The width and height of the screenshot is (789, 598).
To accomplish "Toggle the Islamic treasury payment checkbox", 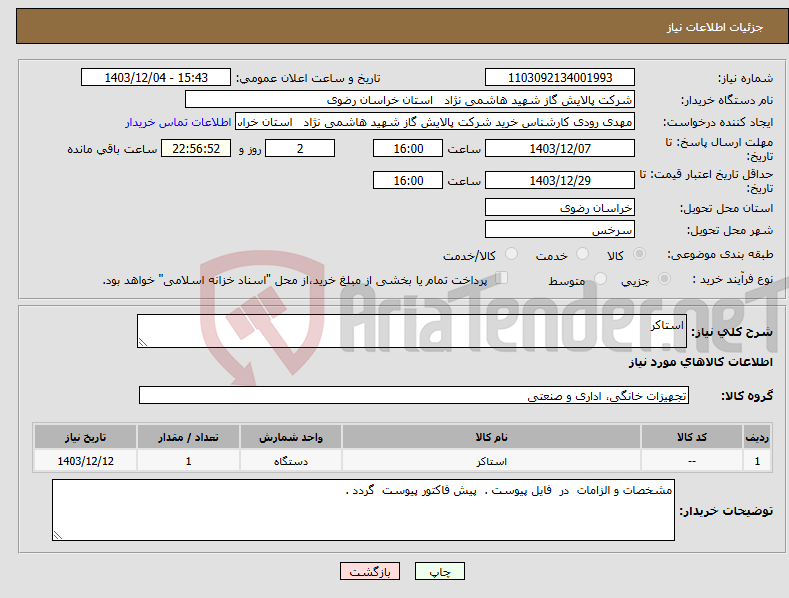I will coord(502,278).
